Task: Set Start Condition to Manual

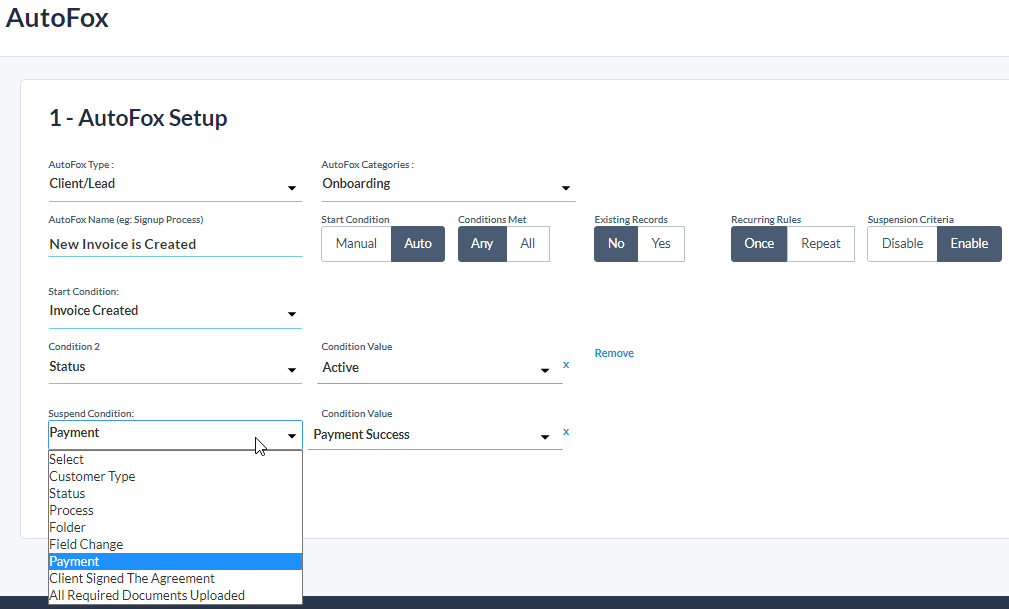Action: coord(356,244)
